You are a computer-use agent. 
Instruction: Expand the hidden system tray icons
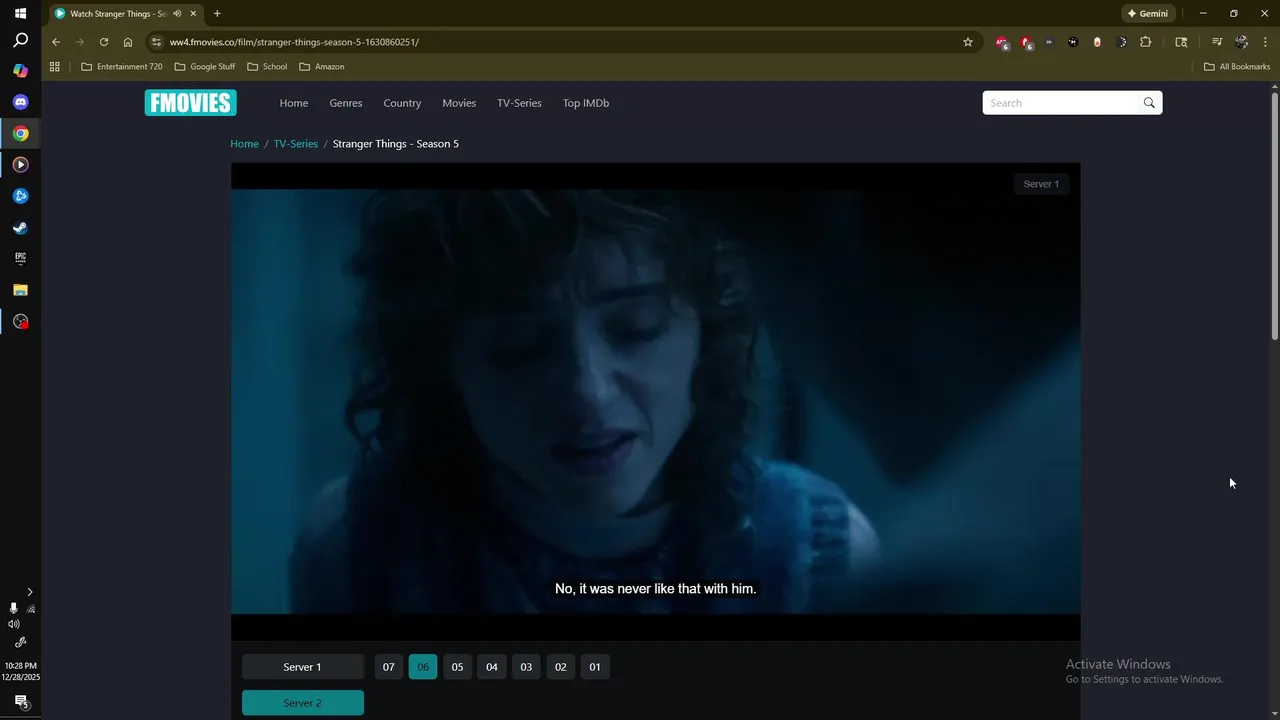tap(30, 592)
